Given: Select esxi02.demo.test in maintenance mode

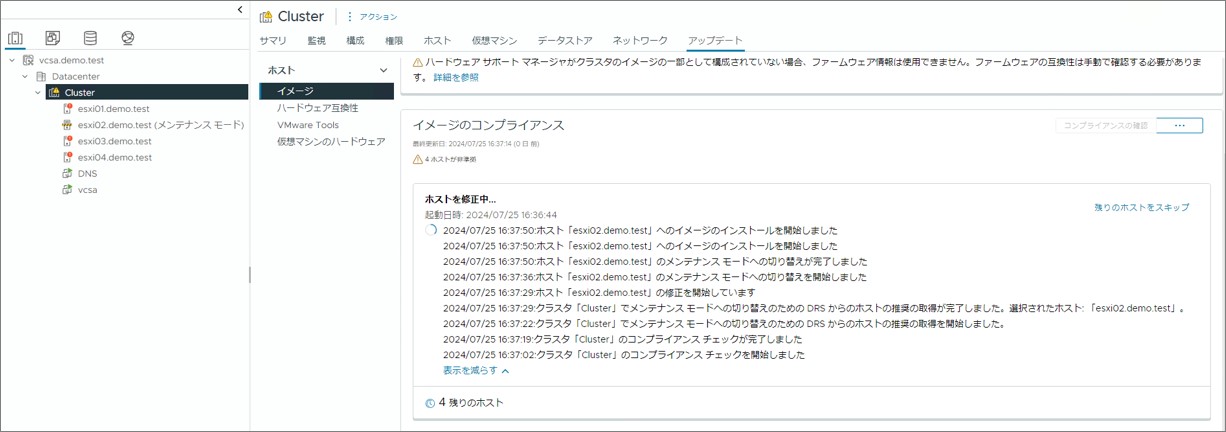Looking at the screenshot, I should click(x=160, y=125).
